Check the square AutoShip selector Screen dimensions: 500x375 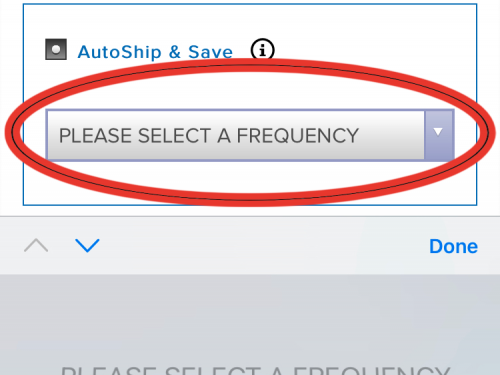coord(56,49)
